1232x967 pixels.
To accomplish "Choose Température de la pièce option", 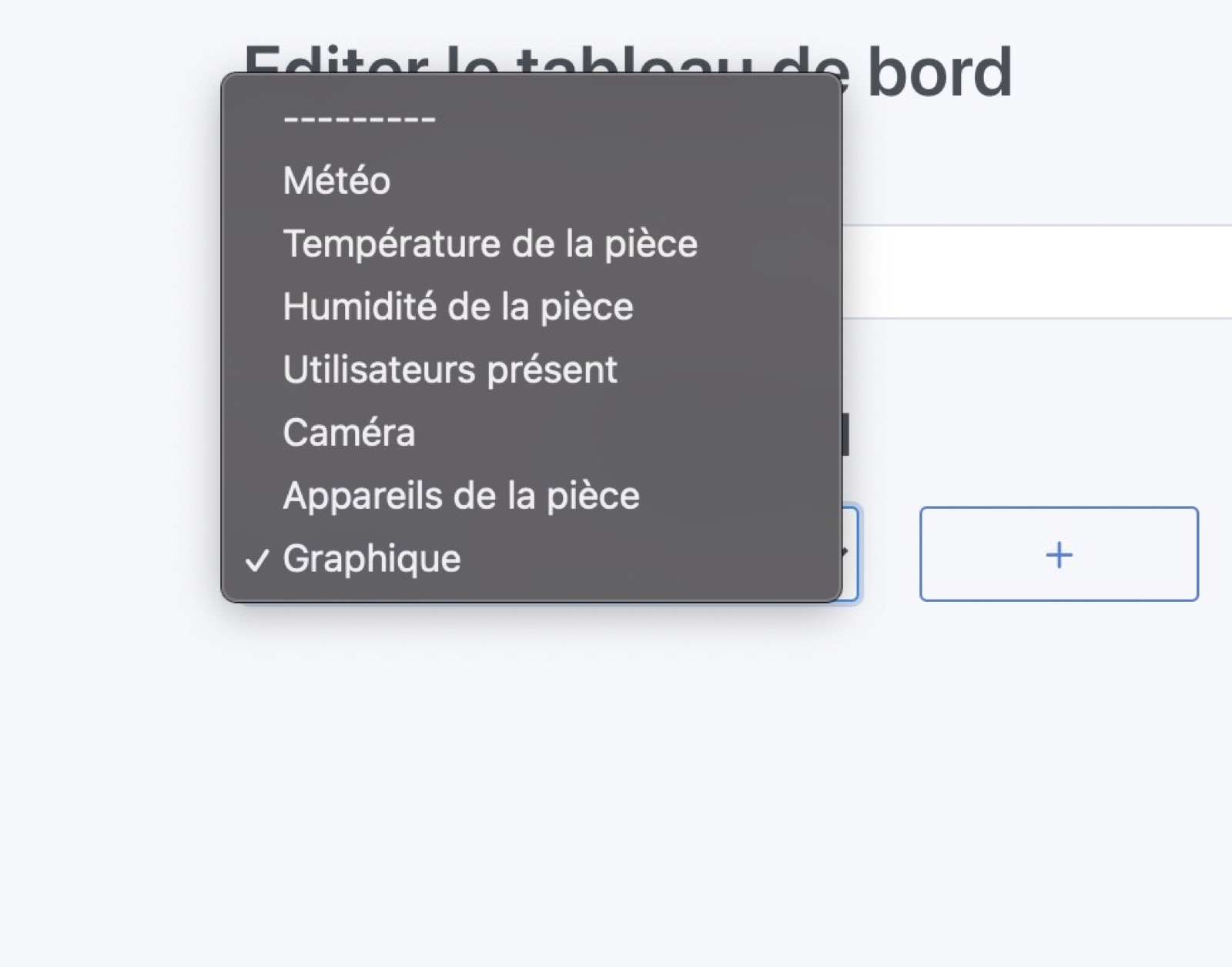I will [490, 243].
